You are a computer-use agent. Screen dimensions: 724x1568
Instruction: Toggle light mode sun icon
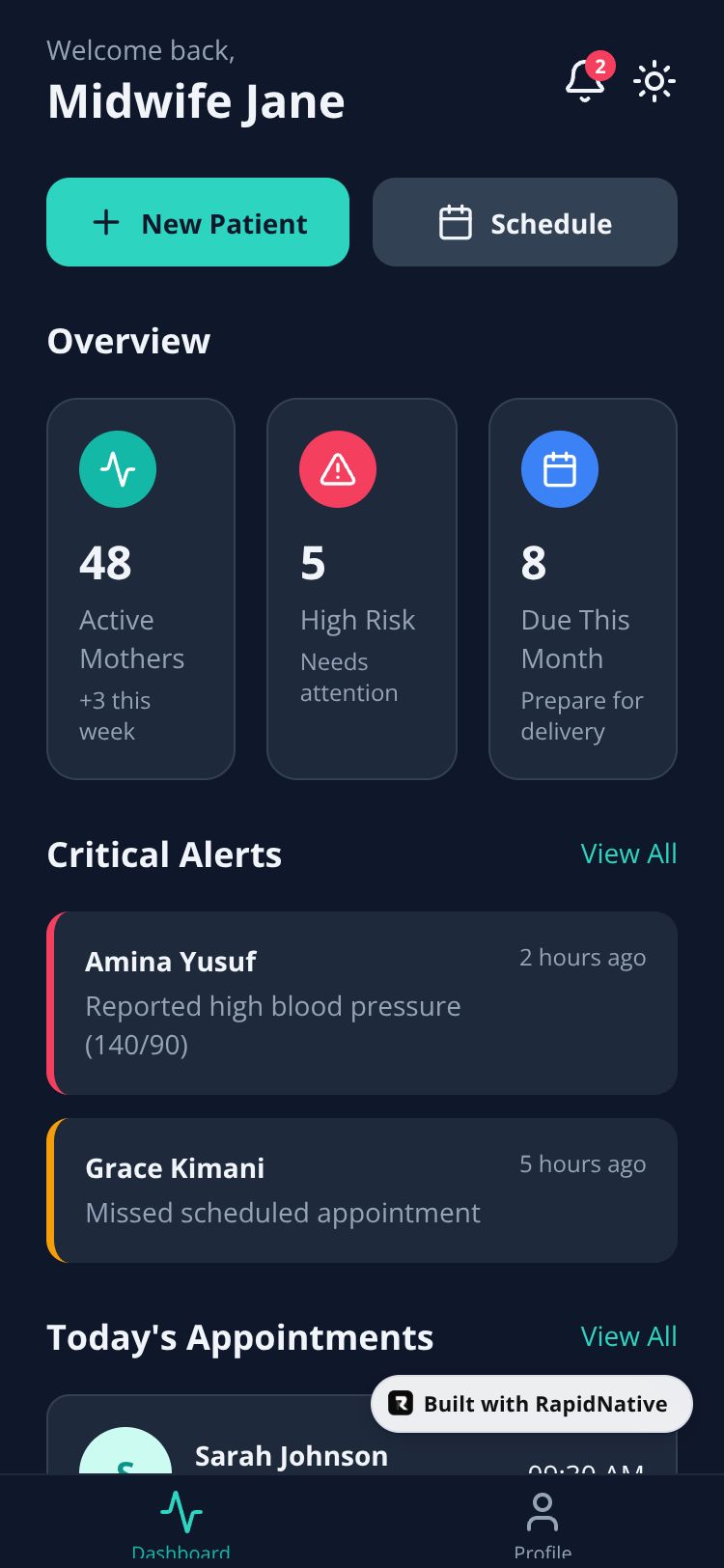[654, 81]
